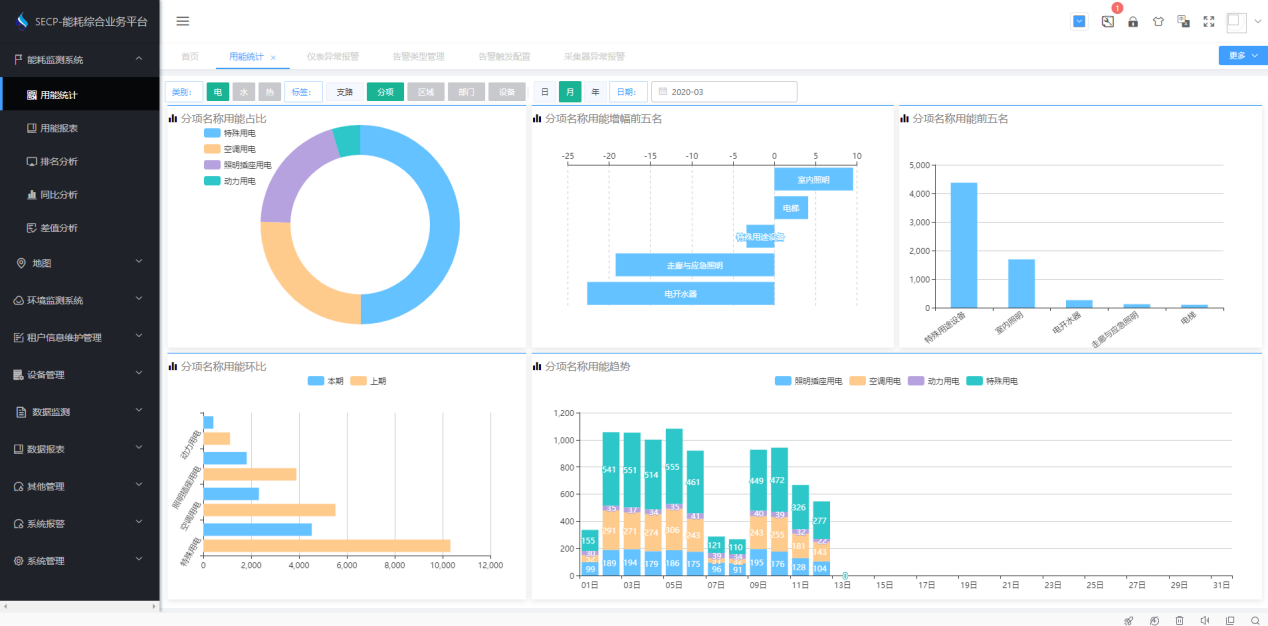The width and height of the screenshot is (1268, 626).
Task: Click the lock screen icon
Action: point(1133,21)
